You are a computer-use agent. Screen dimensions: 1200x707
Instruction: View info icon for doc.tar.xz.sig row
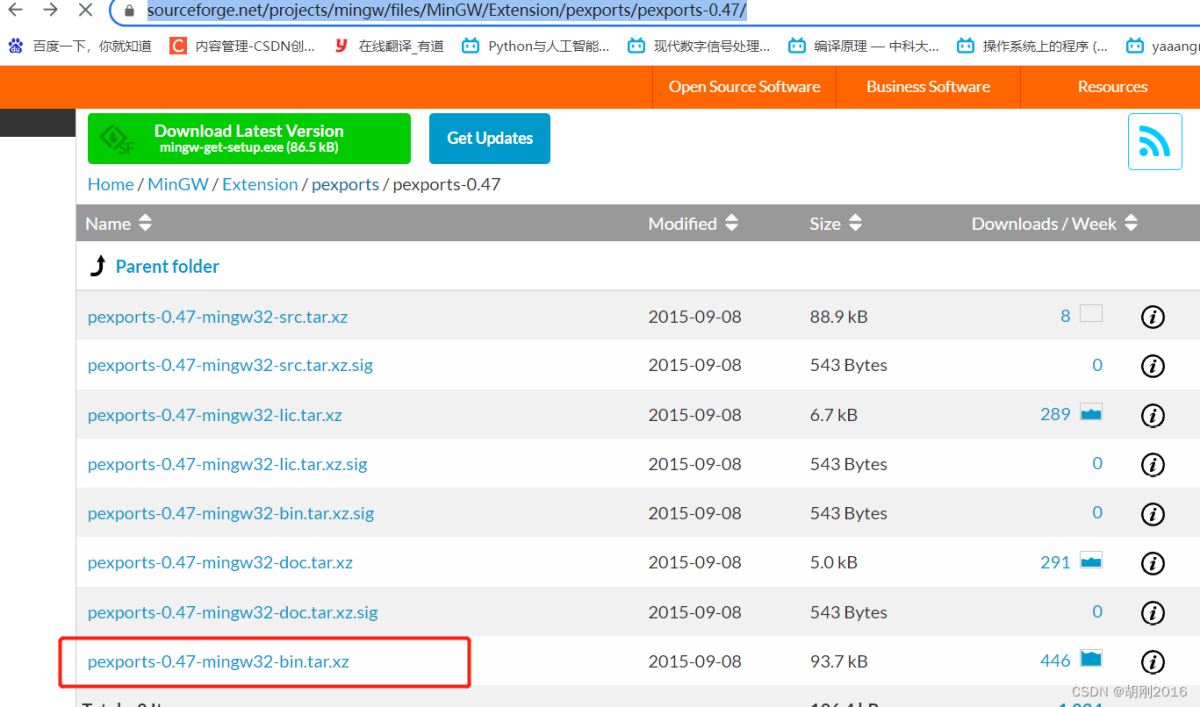(1152, 612)
